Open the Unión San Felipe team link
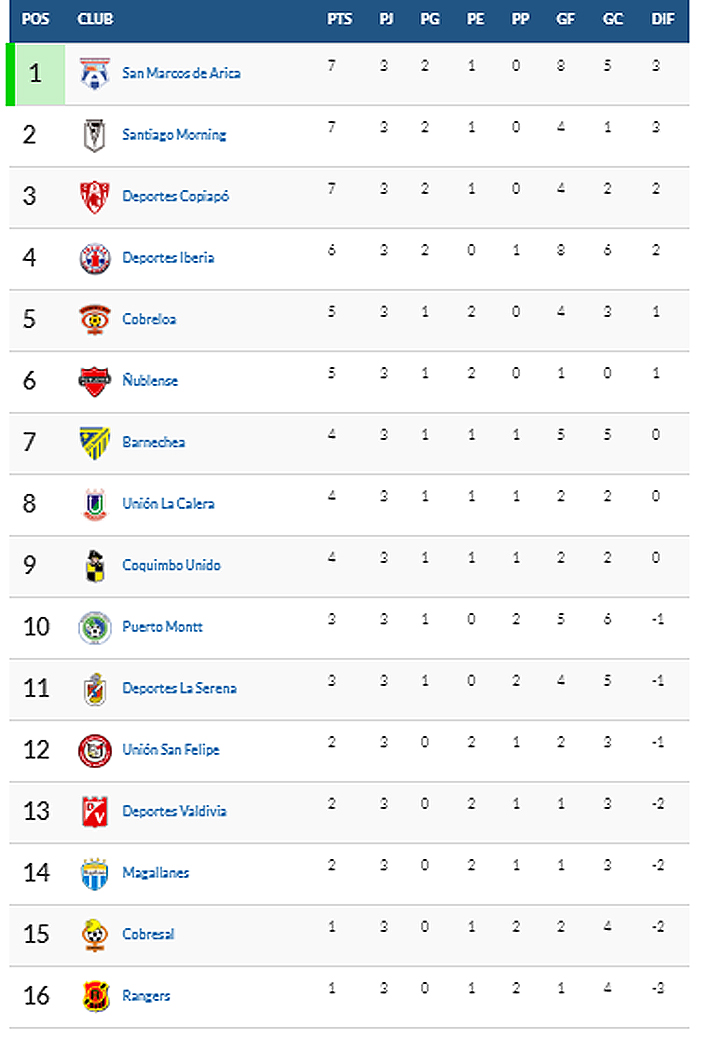 click(171, 750)
